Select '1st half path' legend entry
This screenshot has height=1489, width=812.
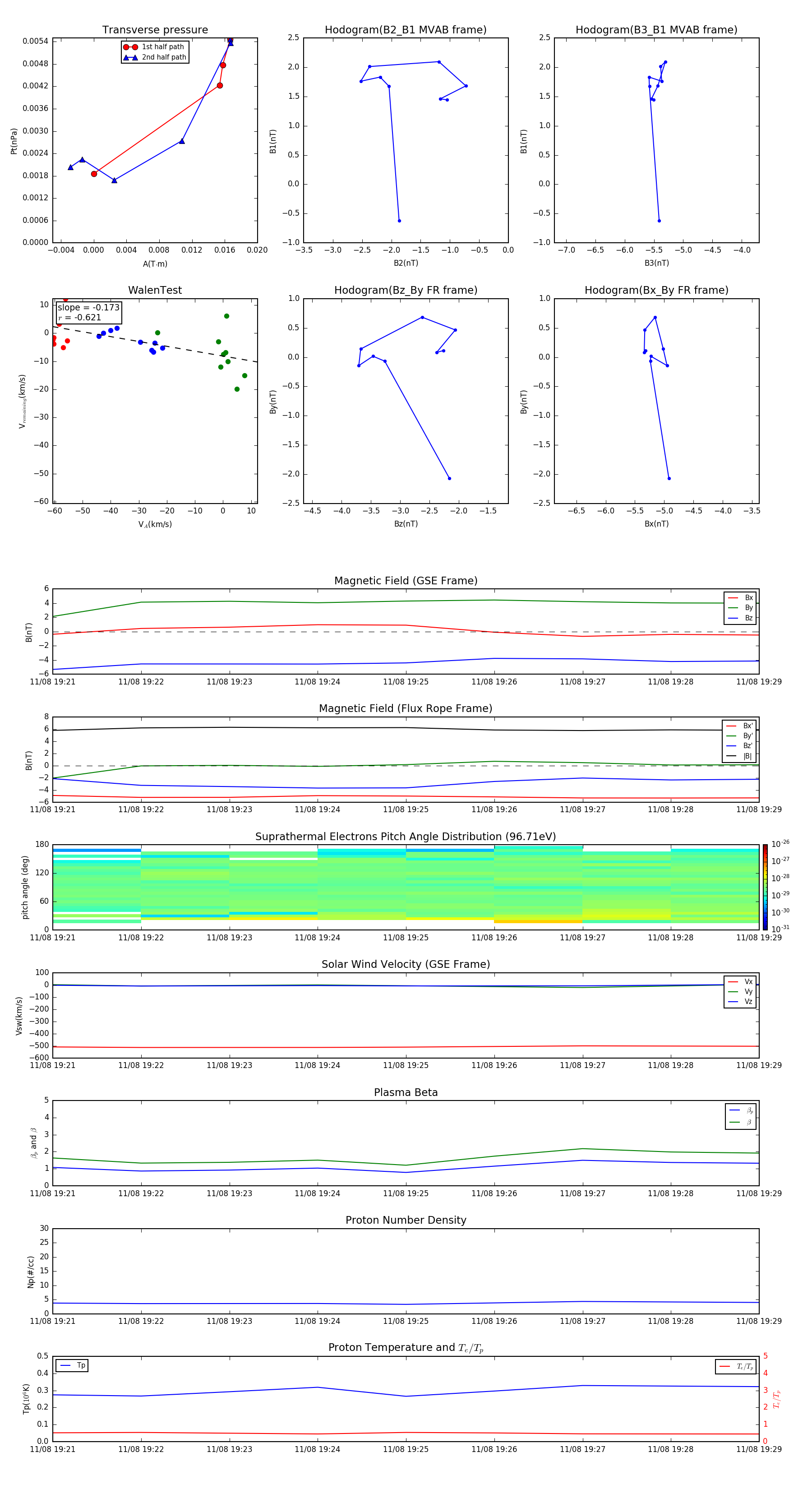tap(154, 47)
